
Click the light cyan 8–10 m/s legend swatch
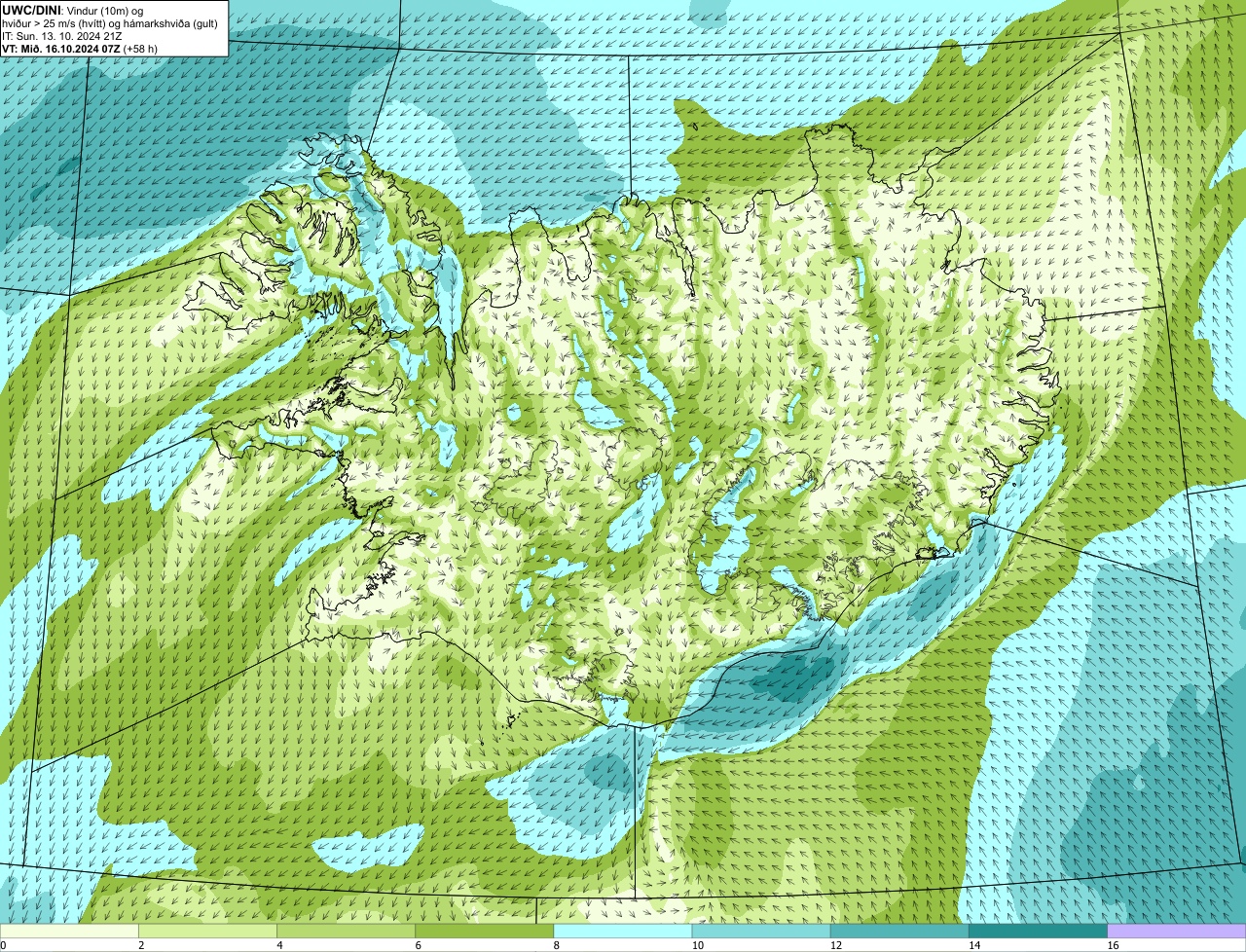tap(623, 931)
